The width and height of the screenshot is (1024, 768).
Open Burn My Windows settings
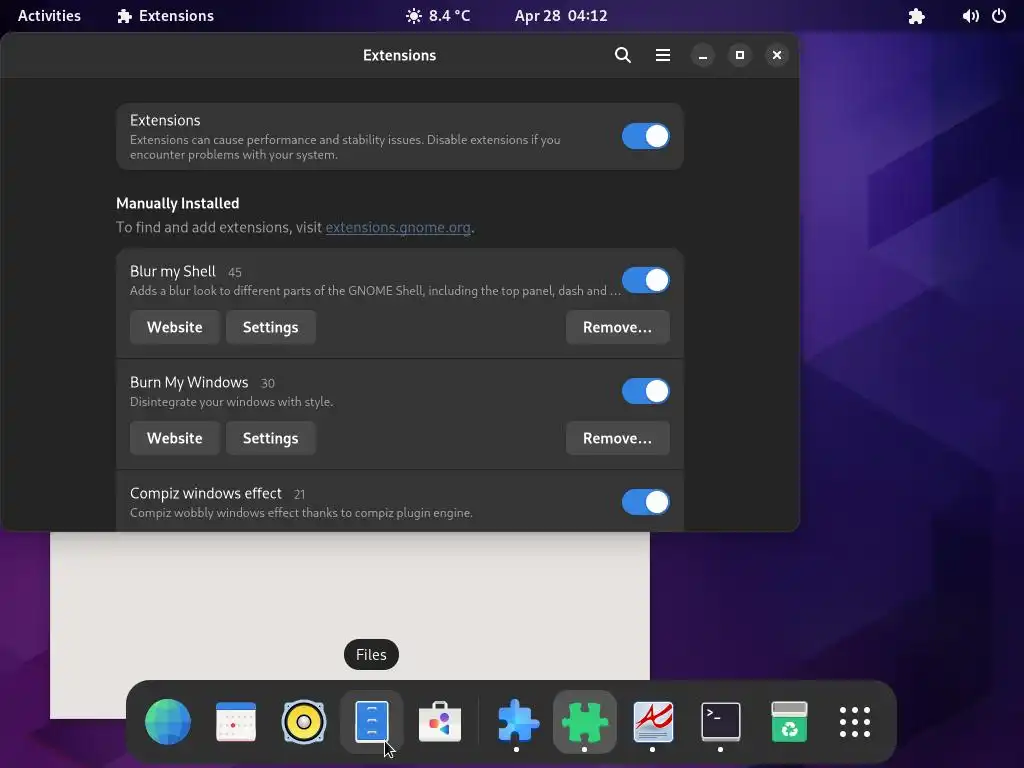pyautogui.click(x=270, y=438)
